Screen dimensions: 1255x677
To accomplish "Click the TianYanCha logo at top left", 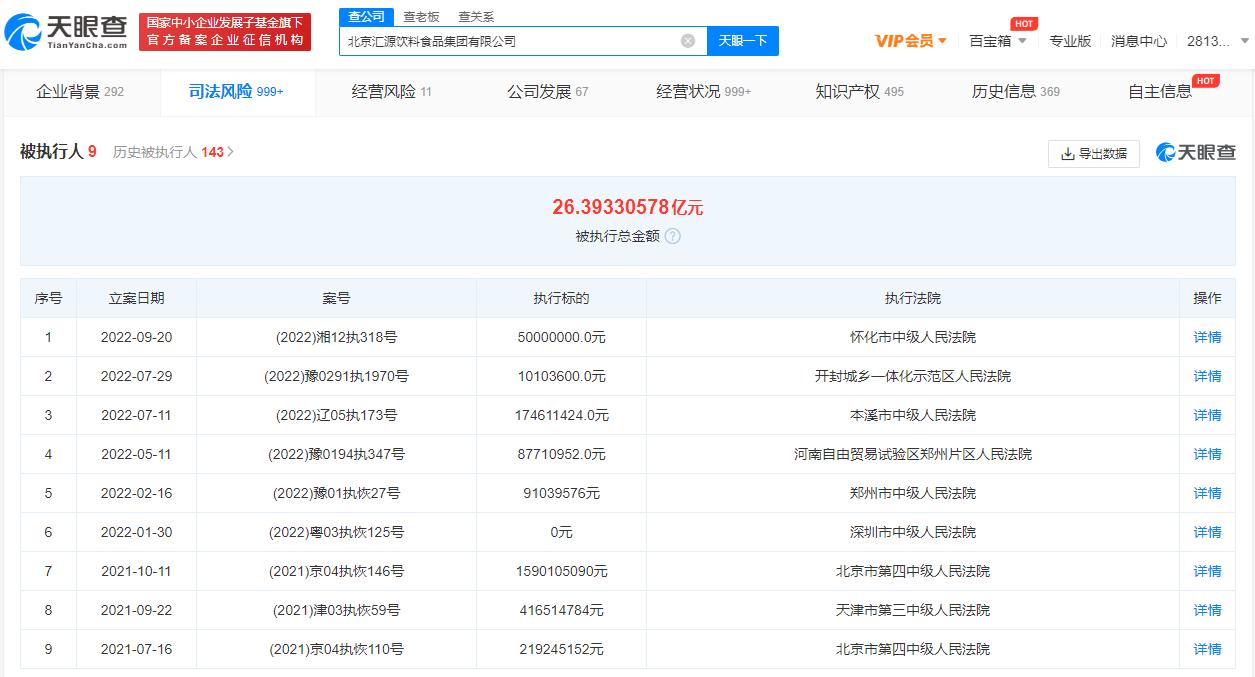I will pyautogui.click(x=66, y=32).
